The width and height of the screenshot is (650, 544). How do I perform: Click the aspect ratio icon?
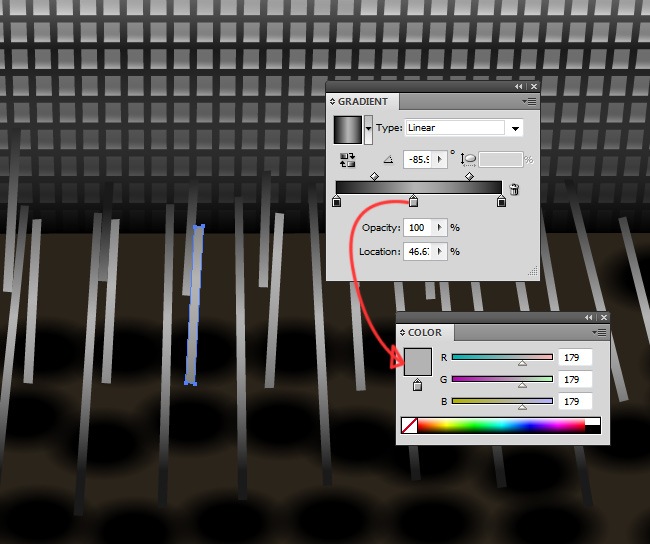pos(468,160)
